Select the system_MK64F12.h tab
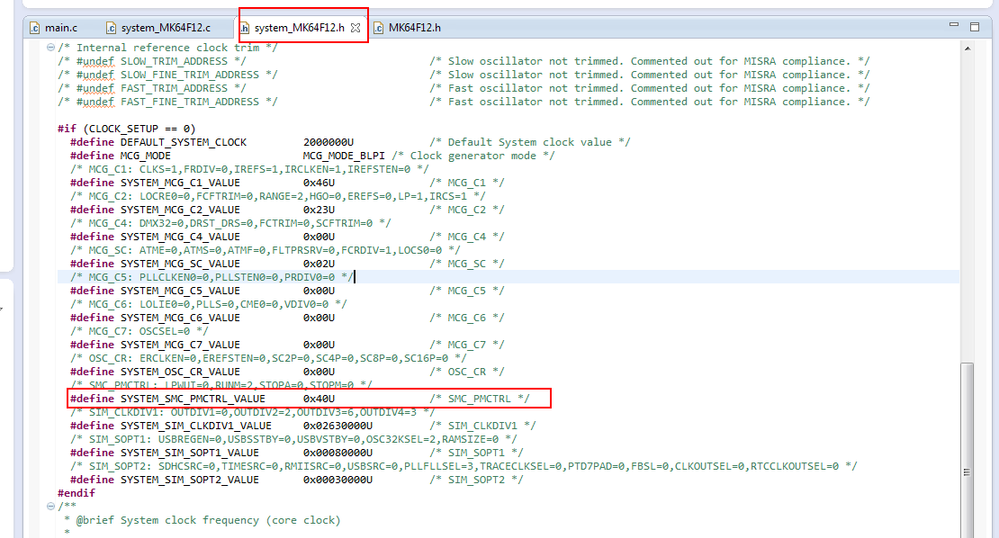The width and height of the screenshot is (999, 538). tap(299, 27)
